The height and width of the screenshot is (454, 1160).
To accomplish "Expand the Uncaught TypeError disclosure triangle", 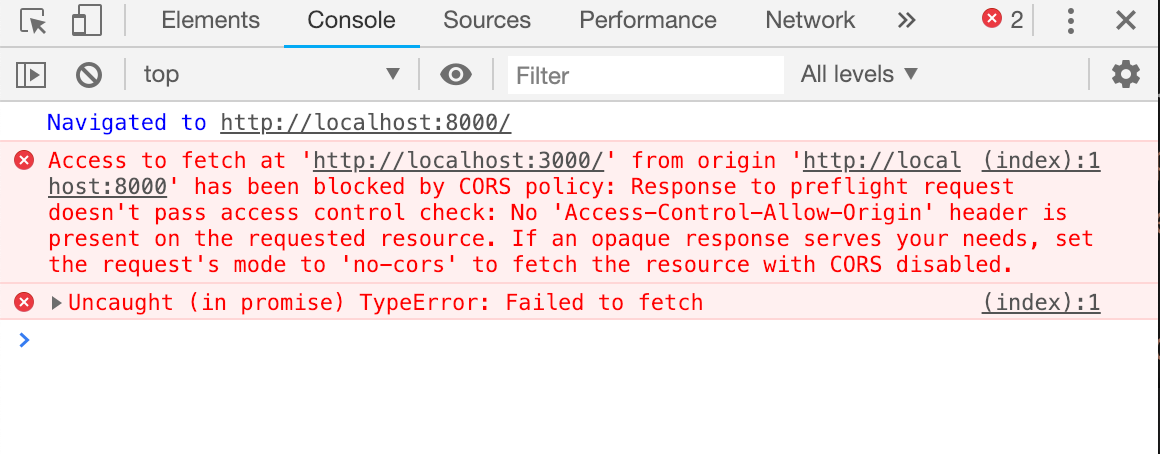I will [56, 302].
